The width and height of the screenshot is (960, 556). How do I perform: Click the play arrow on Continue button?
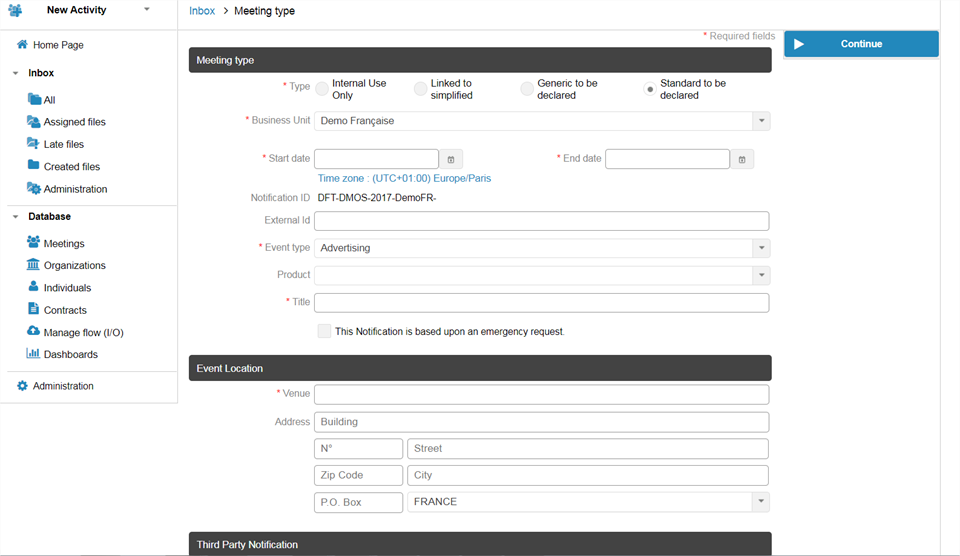point(799,44)
